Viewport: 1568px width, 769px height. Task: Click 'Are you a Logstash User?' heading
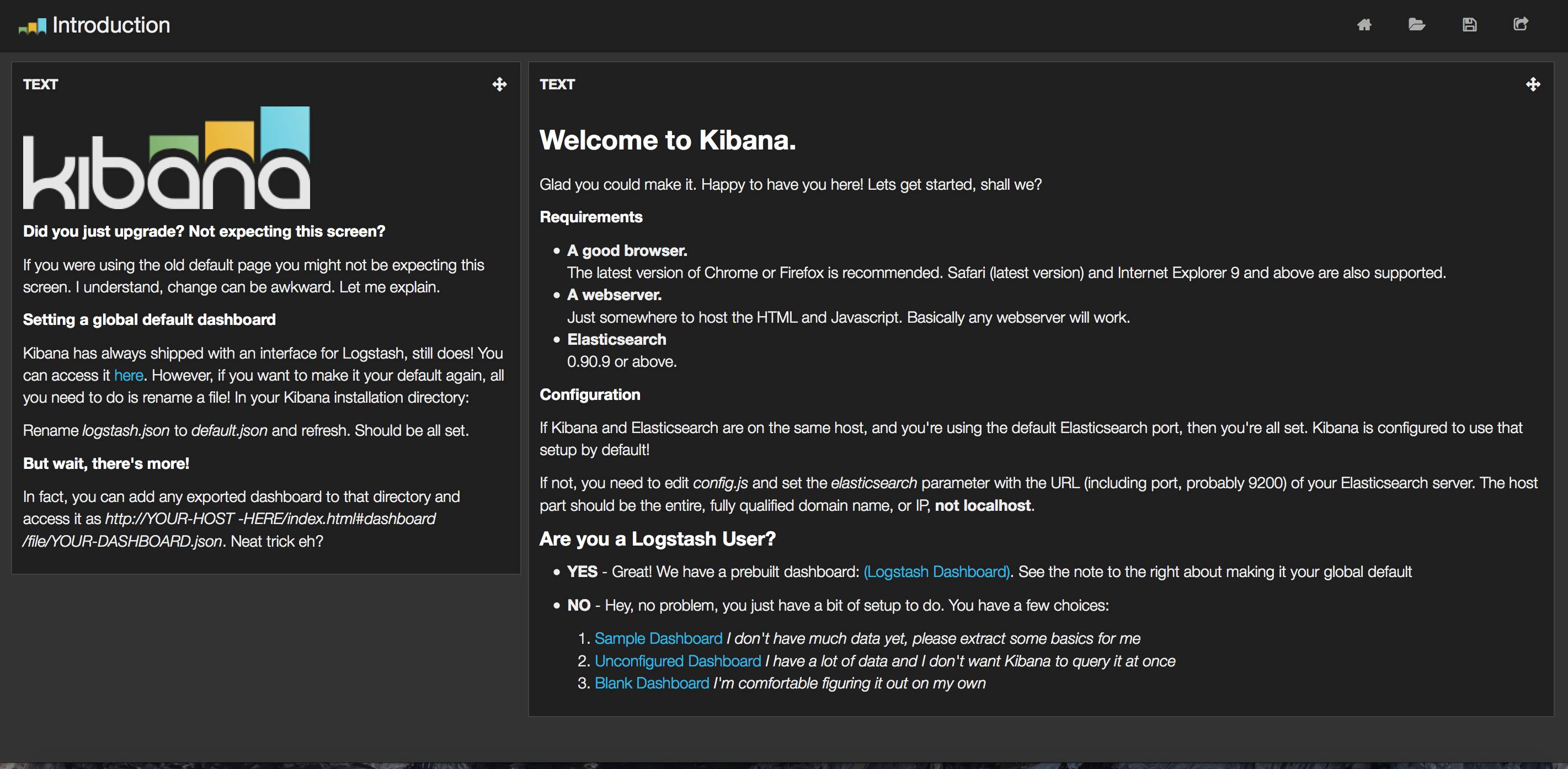(x=658, y=539)
